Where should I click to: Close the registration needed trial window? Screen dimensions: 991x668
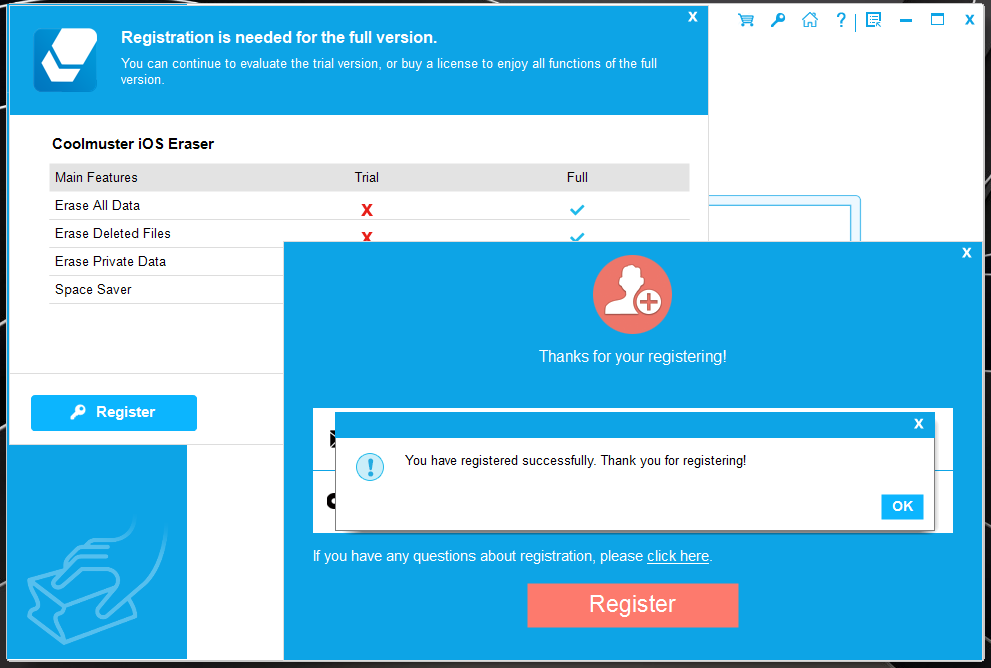[693, 17]
